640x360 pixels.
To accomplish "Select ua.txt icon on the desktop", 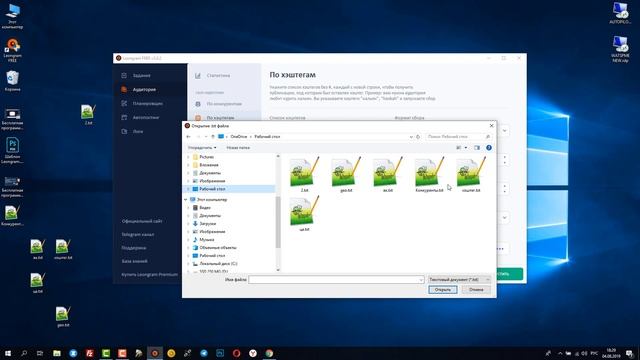I will point(37,283).
